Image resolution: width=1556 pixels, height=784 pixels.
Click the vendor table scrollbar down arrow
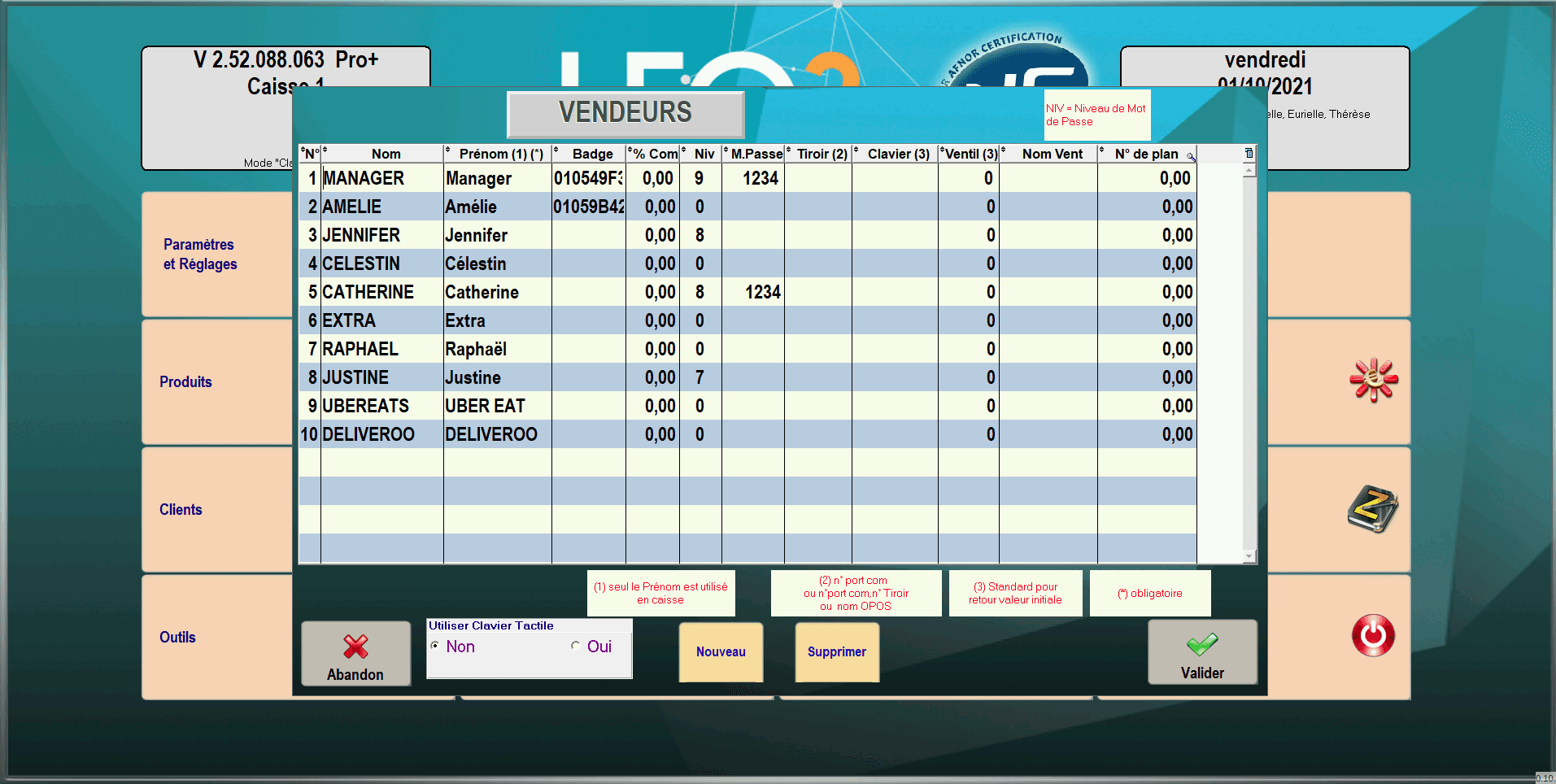pos(1249,557)
